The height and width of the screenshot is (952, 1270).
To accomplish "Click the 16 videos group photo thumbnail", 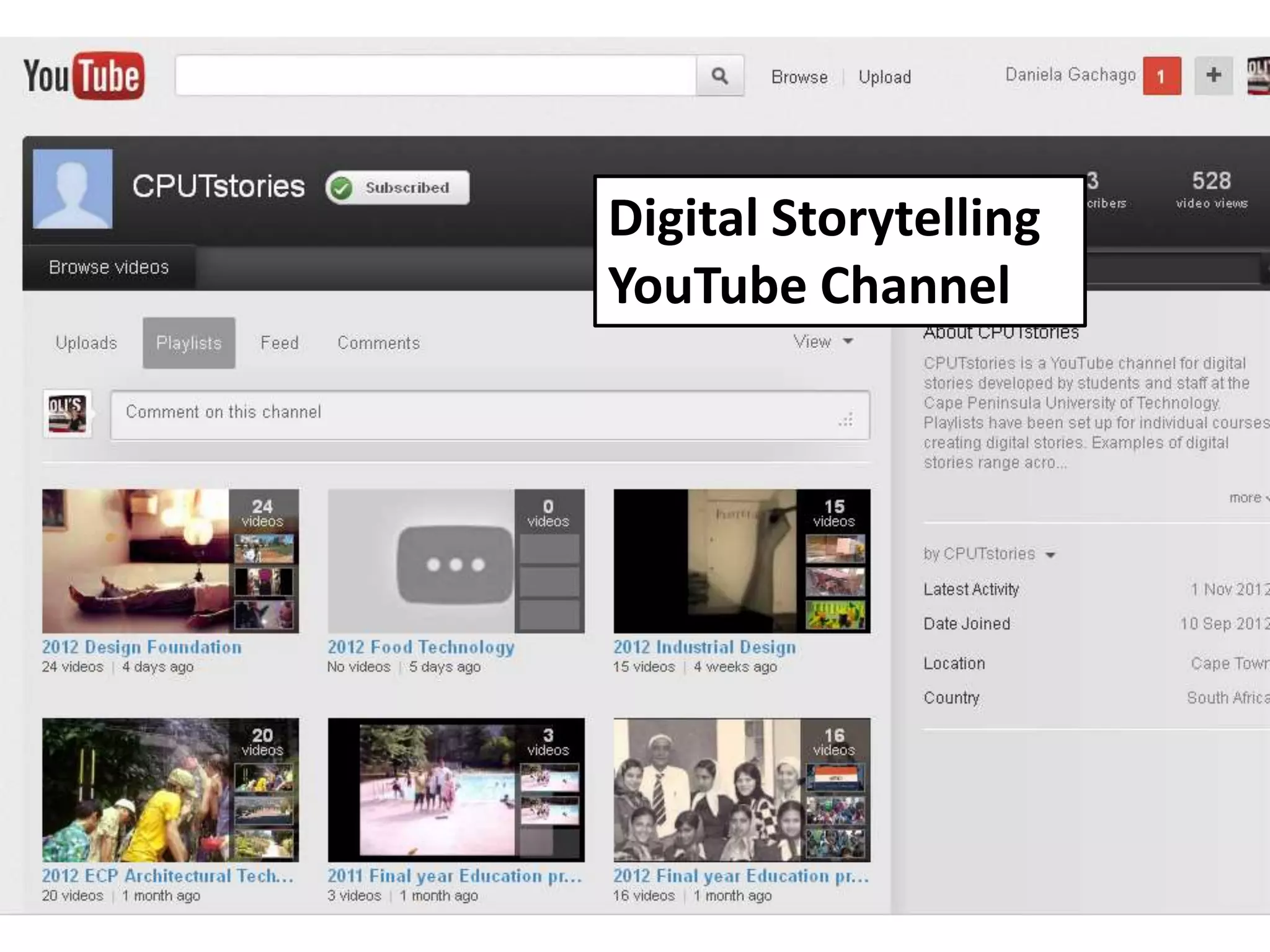I will (x=742, y=790).
